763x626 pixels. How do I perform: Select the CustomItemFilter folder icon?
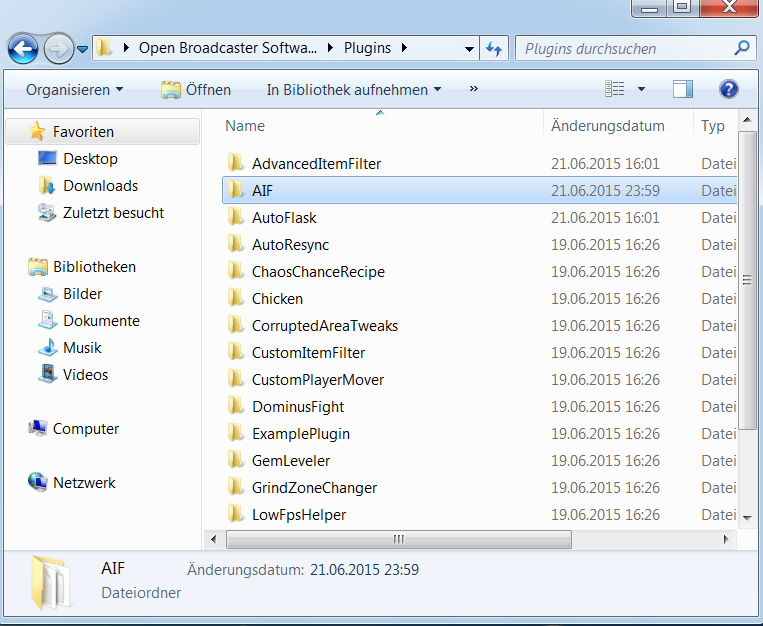(236, 352)
